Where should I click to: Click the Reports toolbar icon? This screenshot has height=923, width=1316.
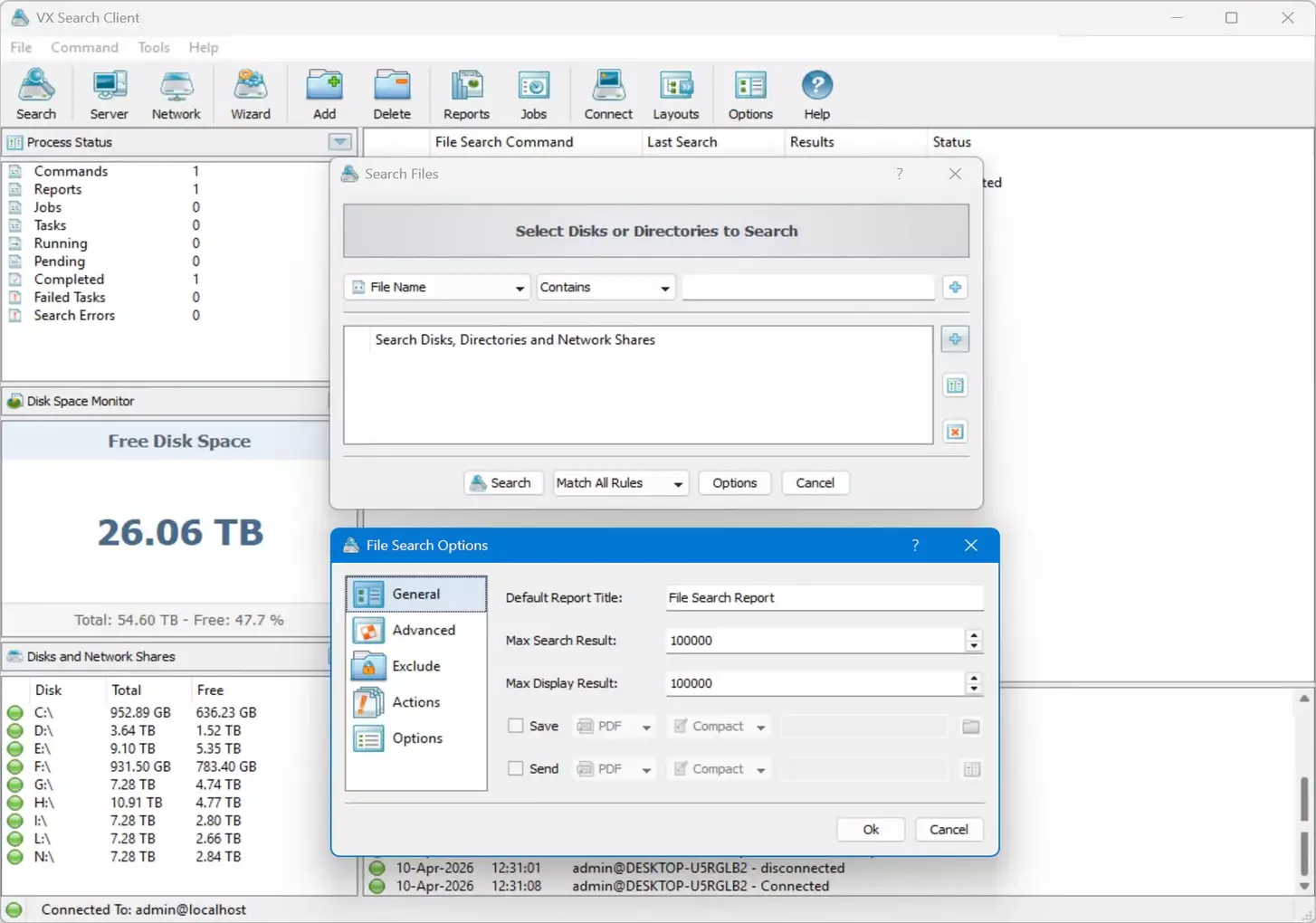[465, 94]
